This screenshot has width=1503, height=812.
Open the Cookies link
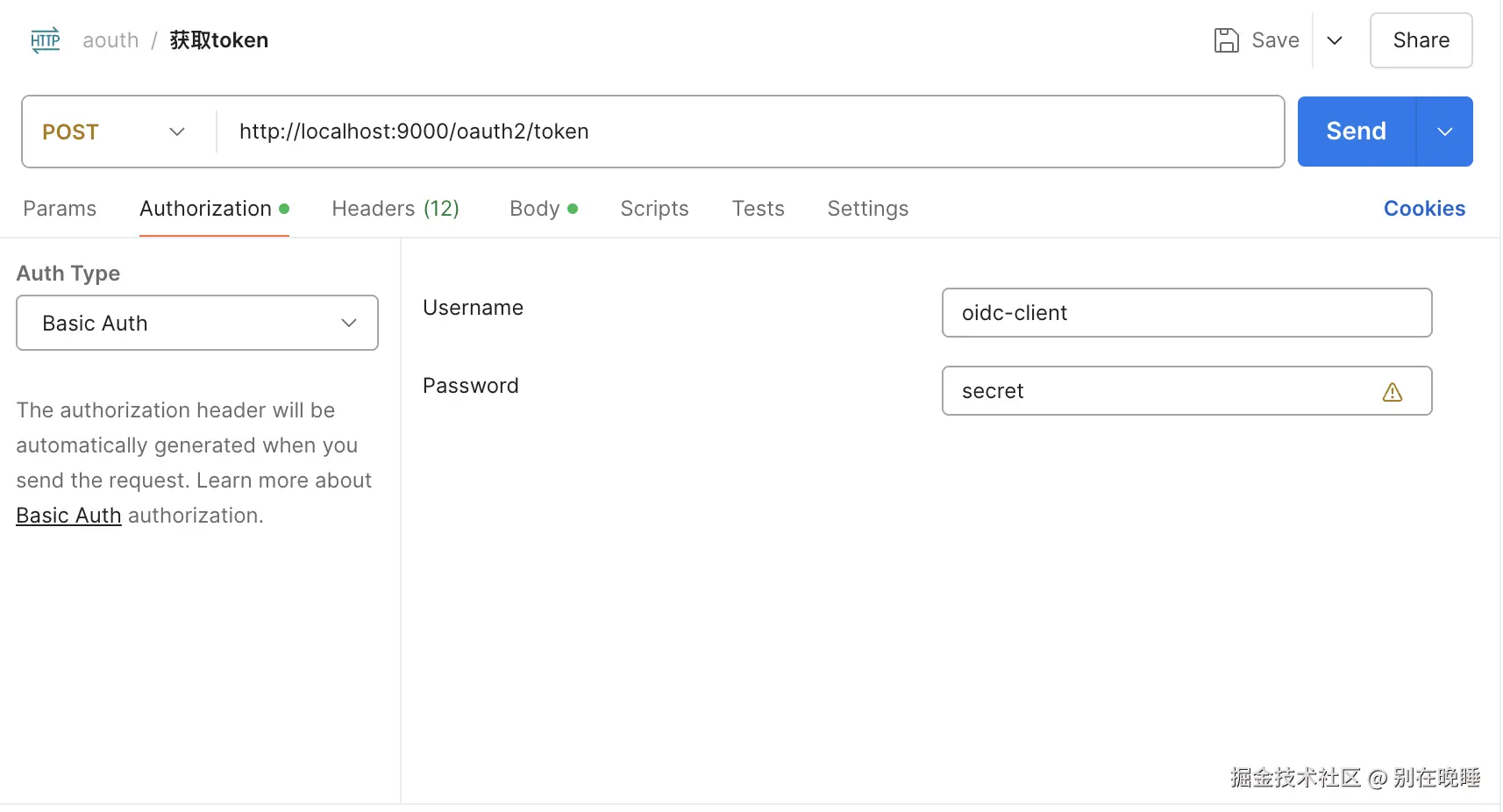click(1424, 209)
